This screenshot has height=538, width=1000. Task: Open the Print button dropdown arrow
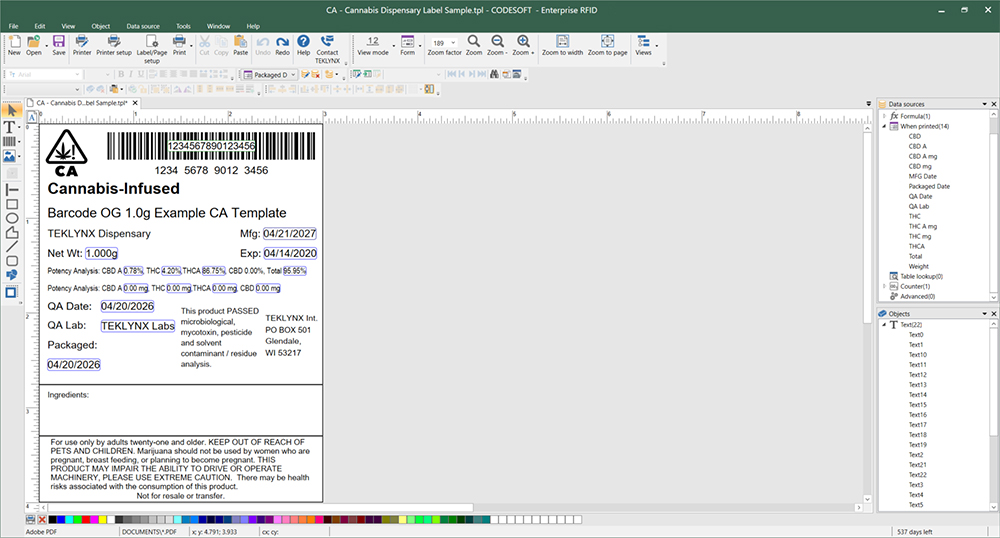point(191,45)
